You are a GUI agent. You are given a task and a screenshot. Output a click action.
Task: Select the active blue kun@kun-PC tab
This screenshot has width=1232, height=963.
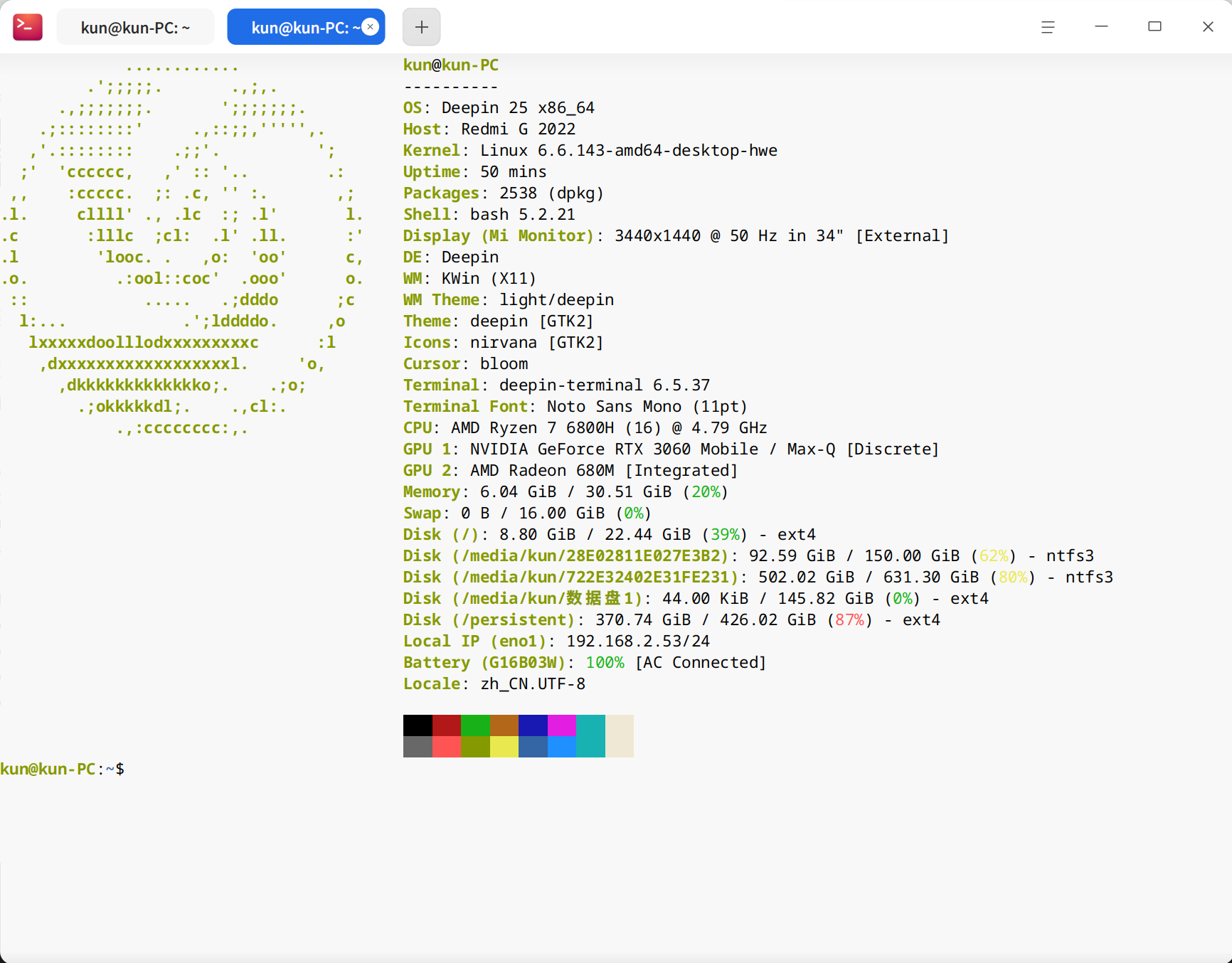point(306,27)
